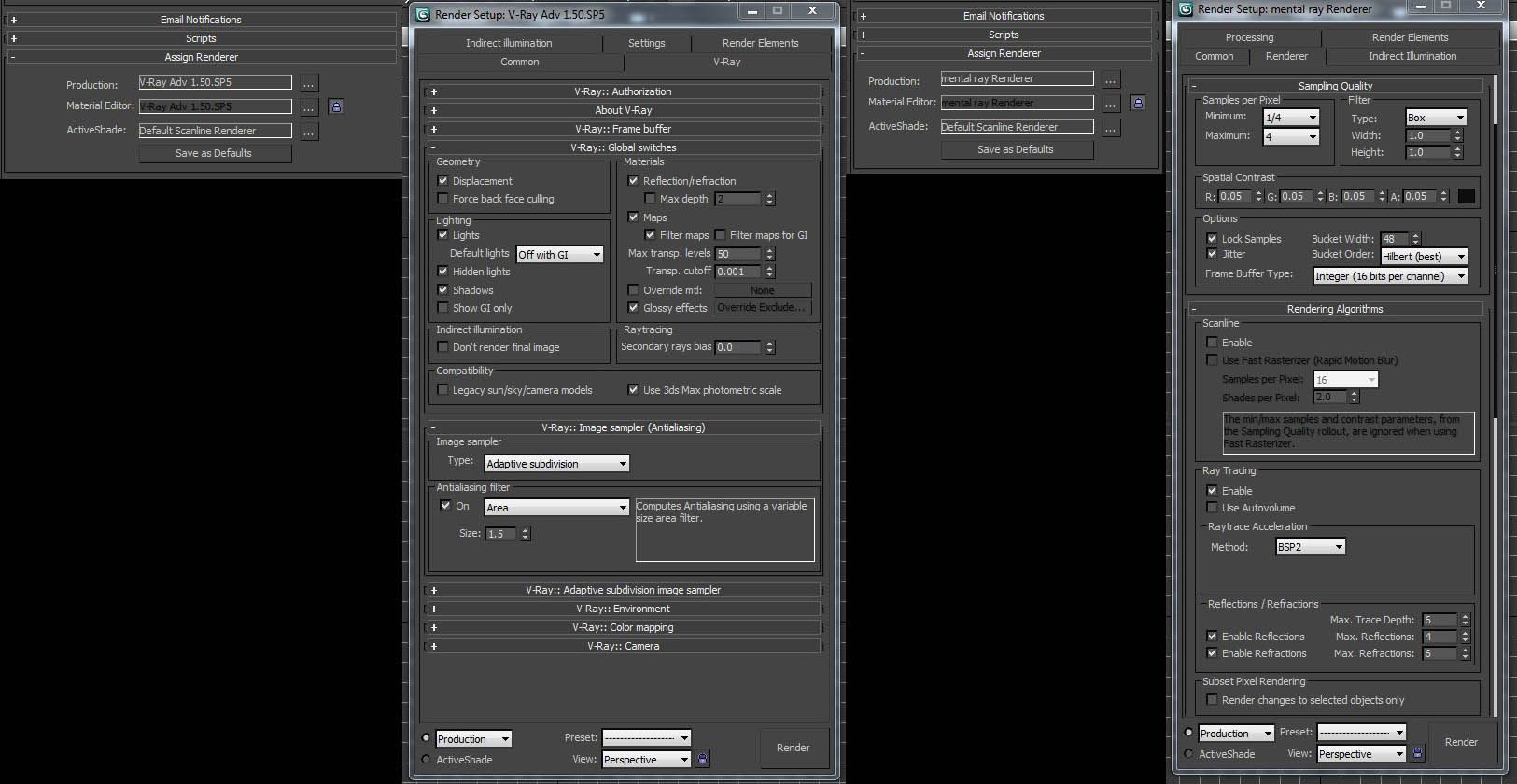
Task: Toggle Antialiasing filter On checkbox
Action: click(x=445, y=506)
